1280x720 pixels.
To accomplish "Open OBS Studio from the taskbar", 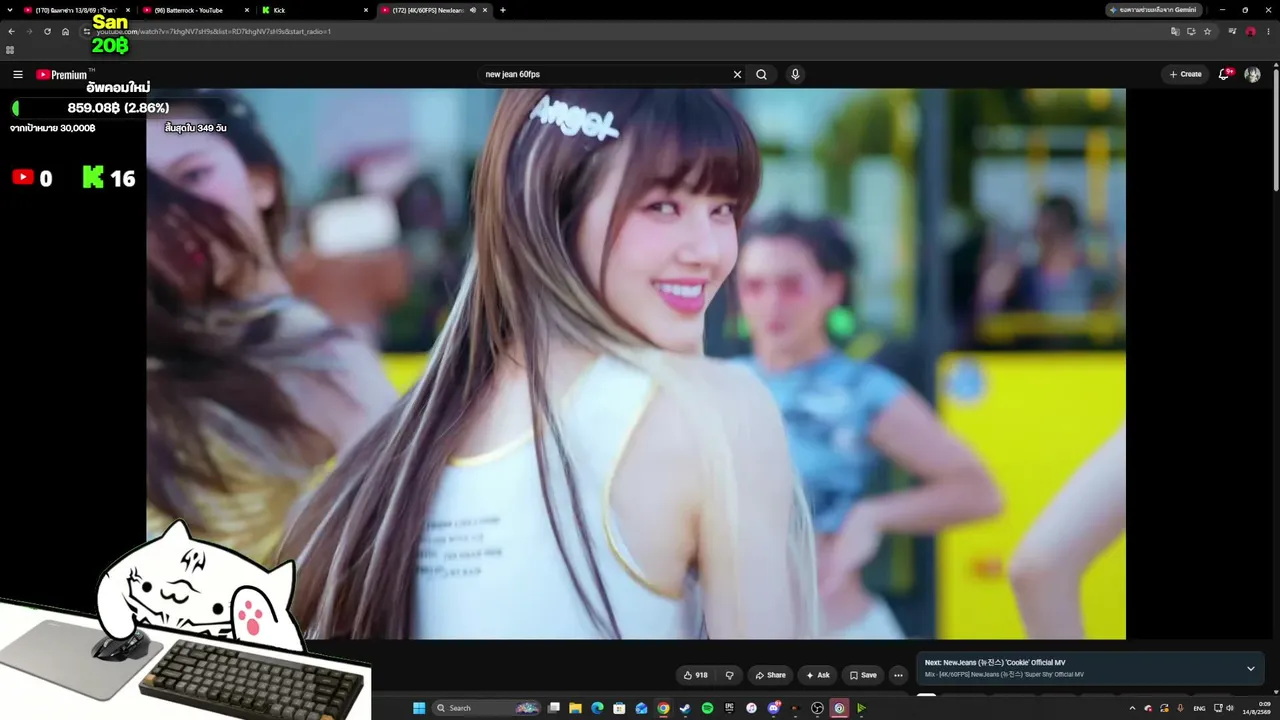I will pyautogui.click(x=817, y=708).
